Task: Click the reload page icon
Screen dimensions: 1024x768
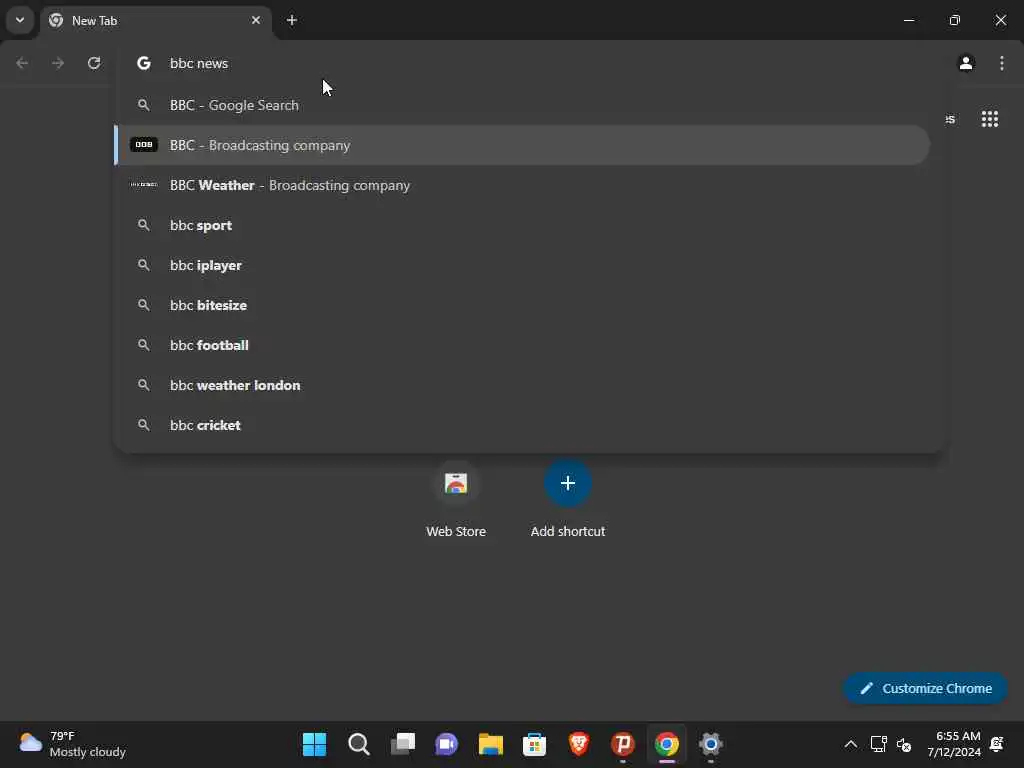Action: (x=94, y=63)
